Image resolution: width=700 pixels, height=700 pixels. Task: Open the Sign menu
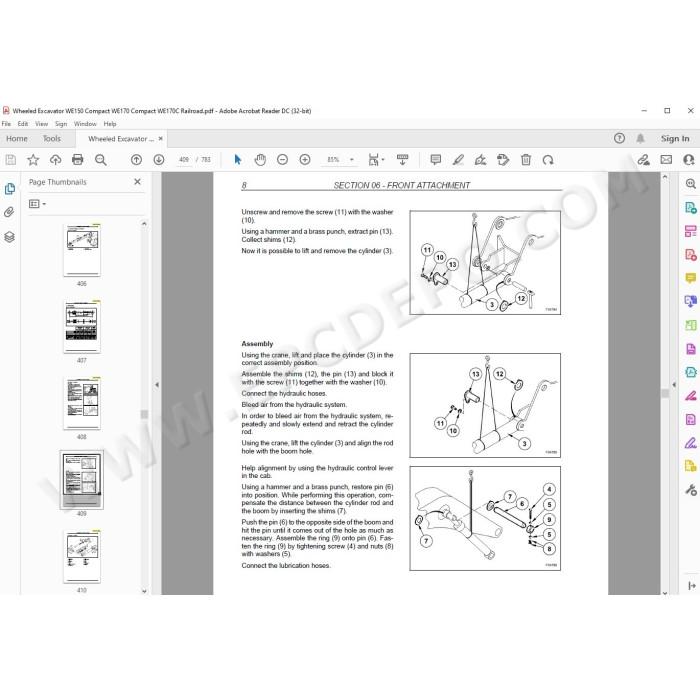(61, 124)
